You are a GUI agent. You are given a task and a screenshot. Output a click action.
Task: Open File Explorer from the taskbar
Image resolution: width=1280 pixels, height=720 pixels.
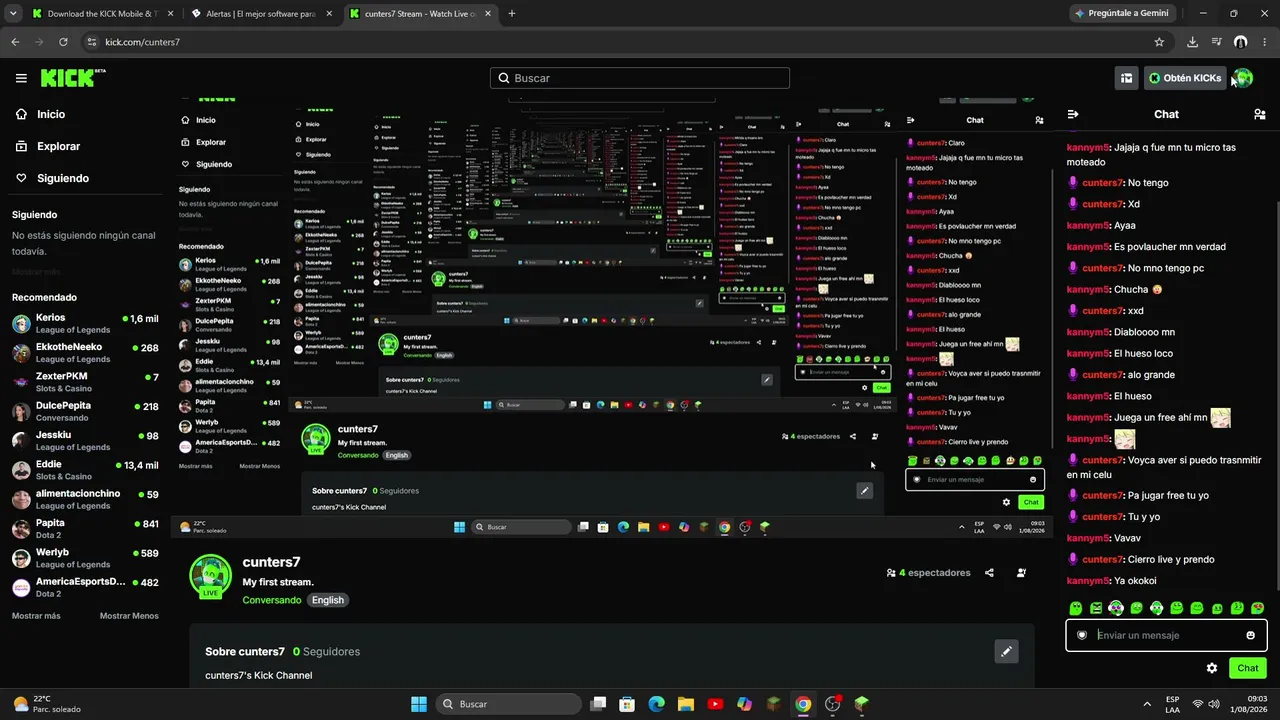(686, 704)
